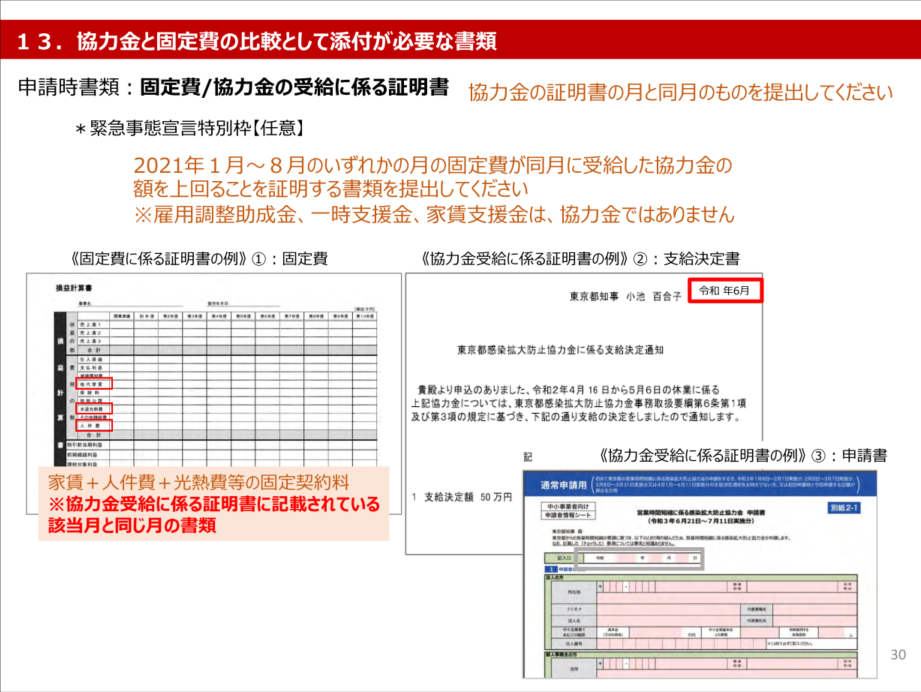Click the '別紙2-1' label on the application form
The height and width of the screenshot is (692, 921).
844,508
